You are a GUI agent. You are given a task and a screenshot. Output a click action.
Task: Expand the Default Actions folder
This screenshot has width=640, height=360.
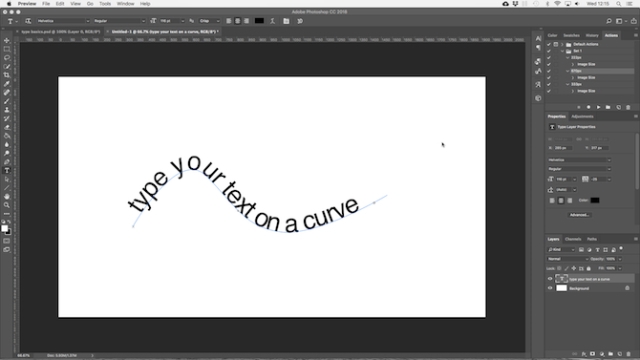tap(562, 44)
